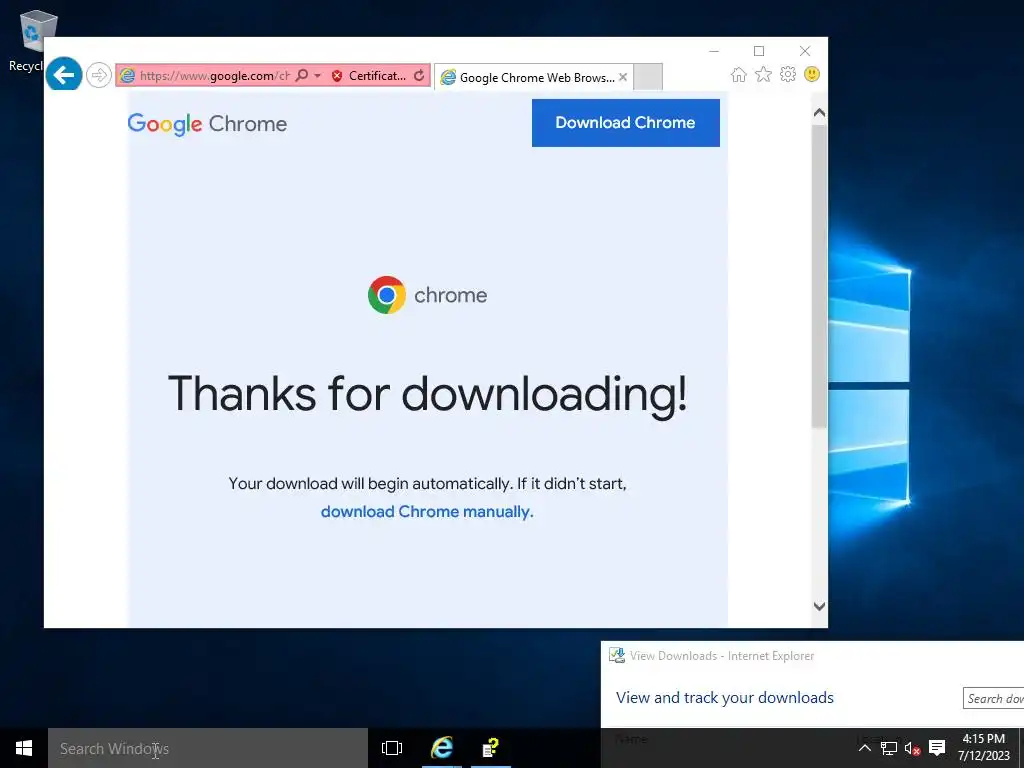The height and width of the screenshot is (768, 1024).
Task: Switch to Google Chrome Web Browser tab
Action: pyautogui.click(x=528, y=78)
